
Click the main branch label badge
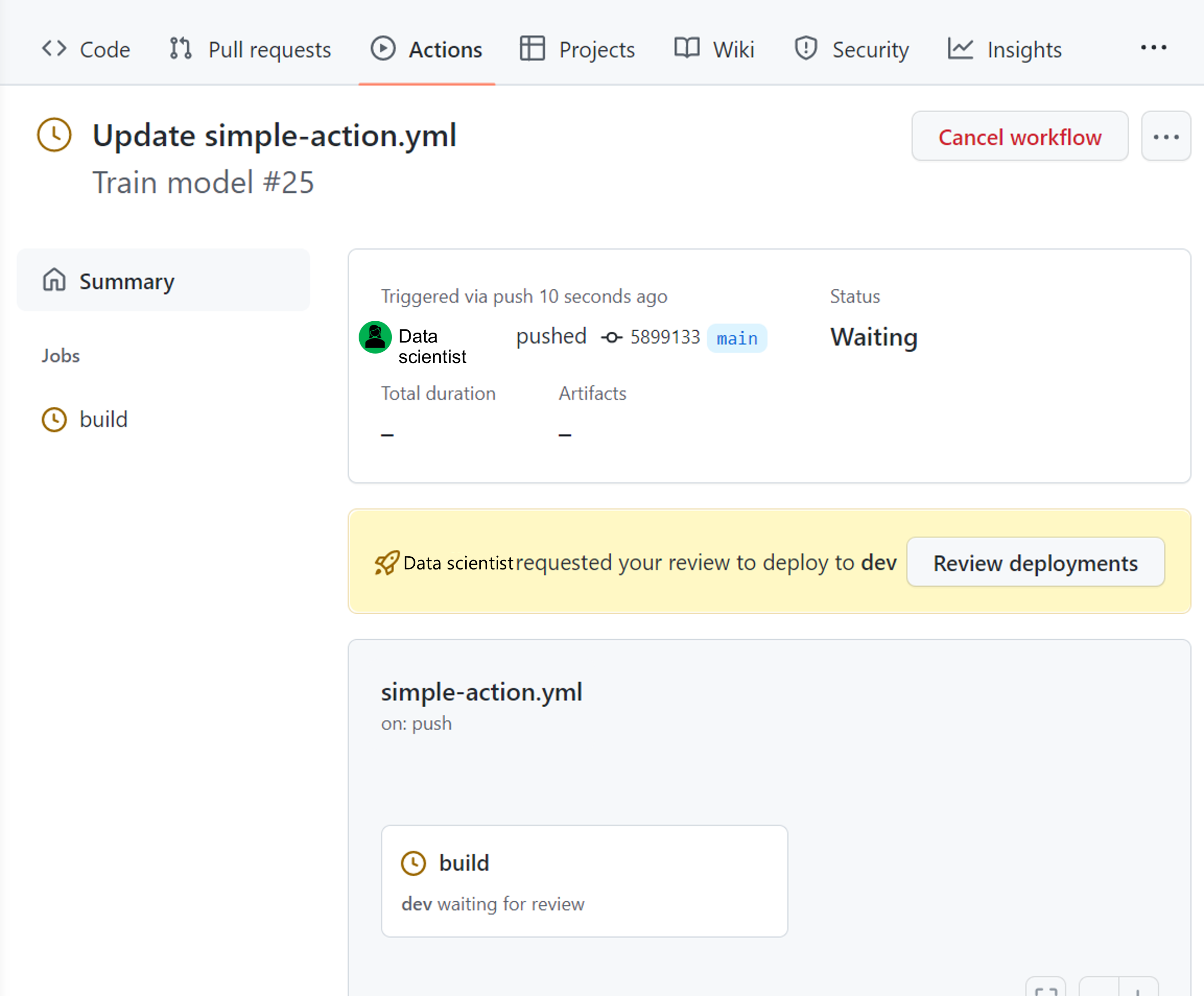[x=738, y=337]
